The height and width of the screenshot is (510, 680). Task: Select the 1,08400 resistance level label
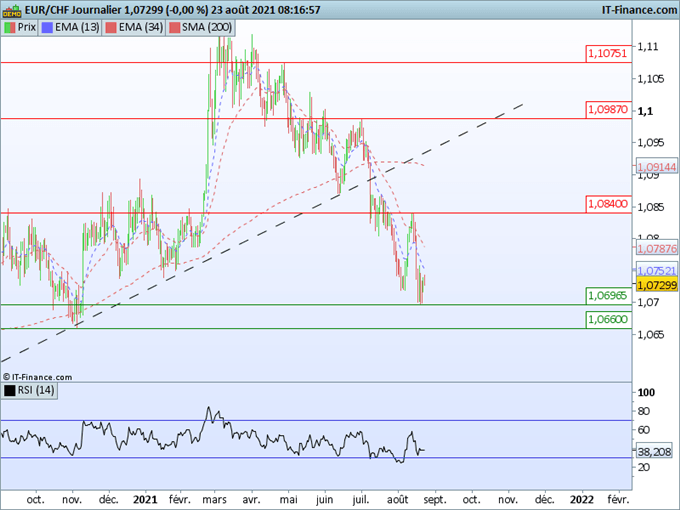click(x=608, y=204)
